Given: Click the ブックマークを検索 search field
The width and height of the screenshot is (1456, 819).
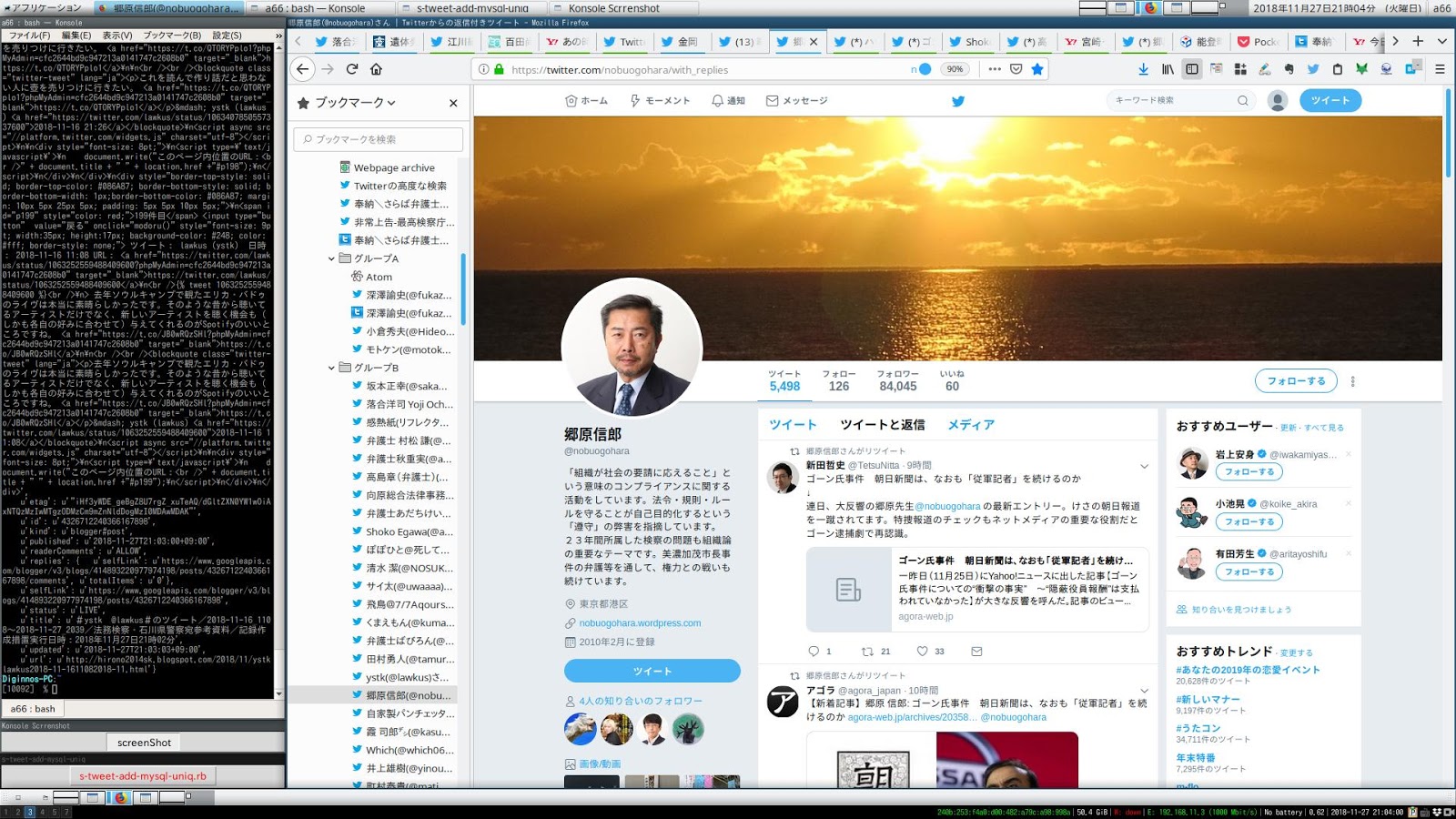Looking at the screenshot, I should click(x=379, y=139).
